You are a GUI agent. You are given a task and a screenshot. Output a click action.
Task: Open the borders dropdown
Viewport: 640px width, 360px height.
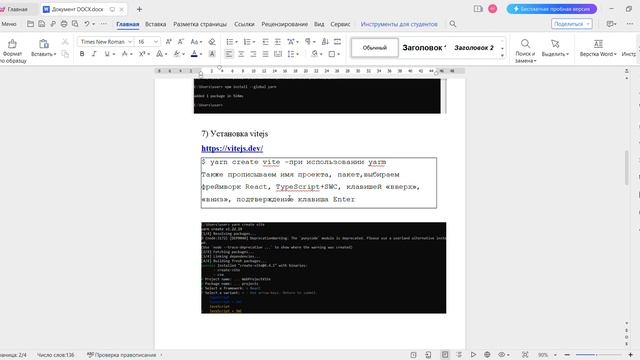coord(338,54)
